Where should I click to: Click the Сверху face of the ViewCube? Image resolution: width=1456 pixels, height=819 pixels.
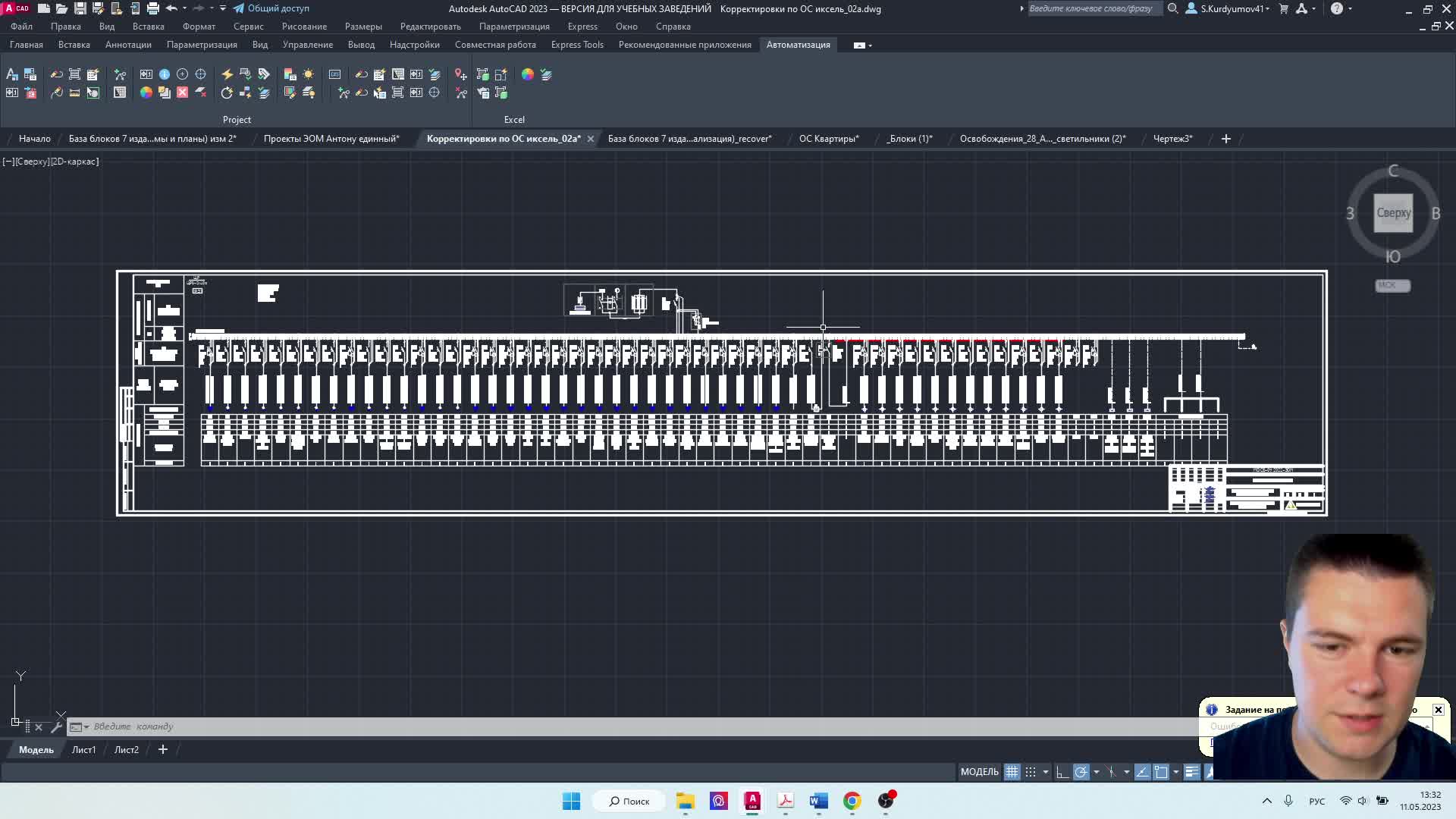point(1393,213)
